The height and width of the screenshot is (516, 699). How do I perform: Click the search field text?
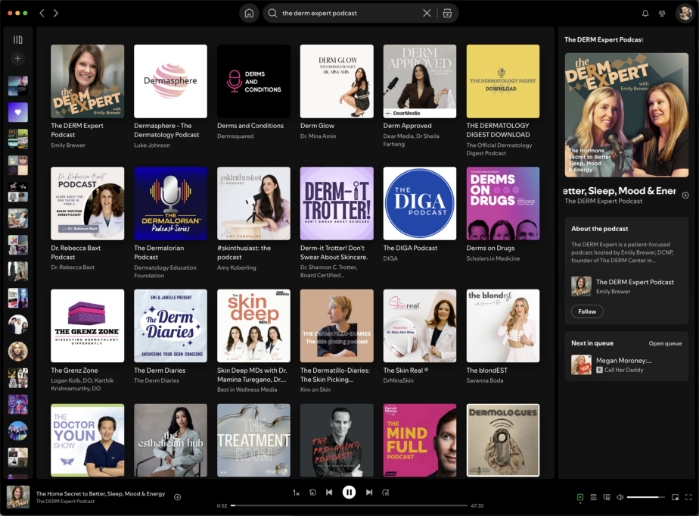pos(319,13)
